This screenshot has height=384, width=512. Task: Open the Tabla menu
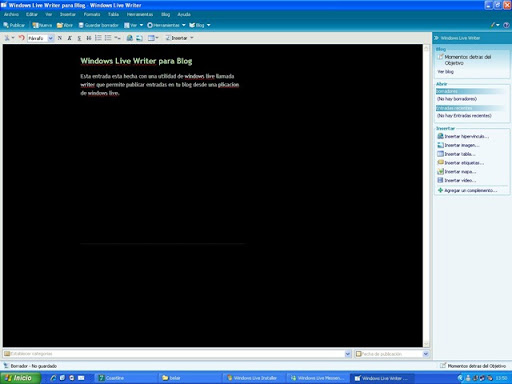click(113, 14)
